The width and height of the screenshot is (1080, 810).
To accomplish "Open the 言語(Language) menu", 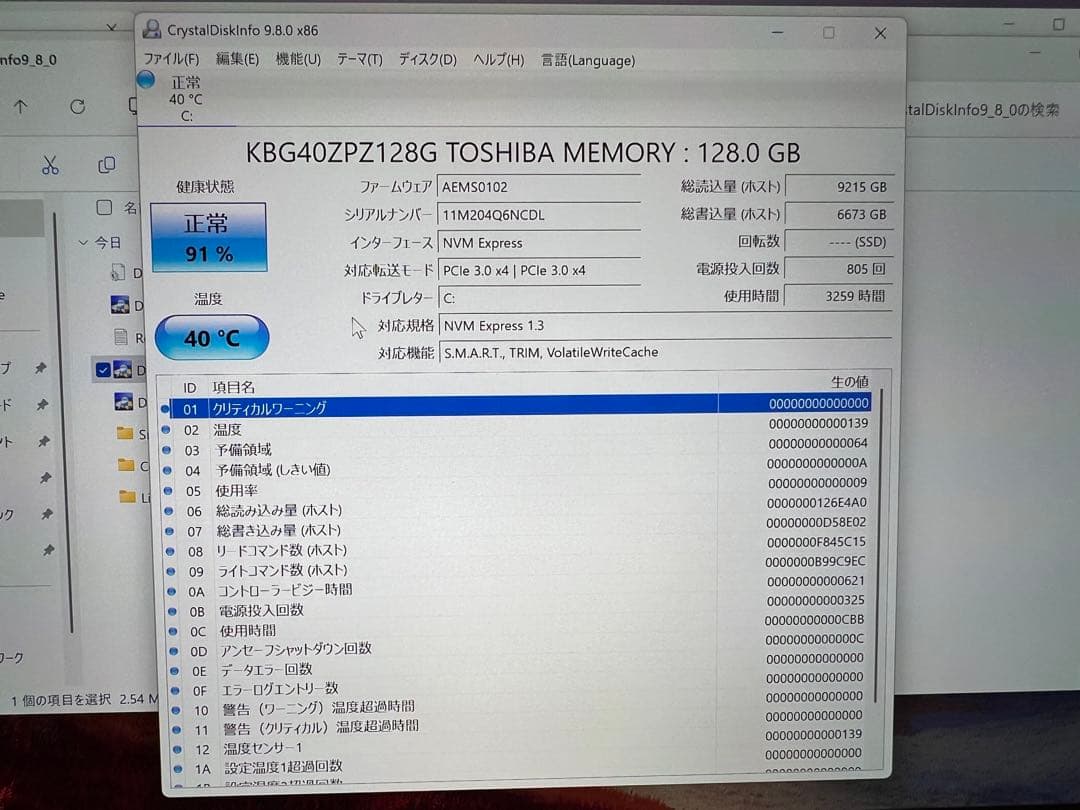I will 588,61.
